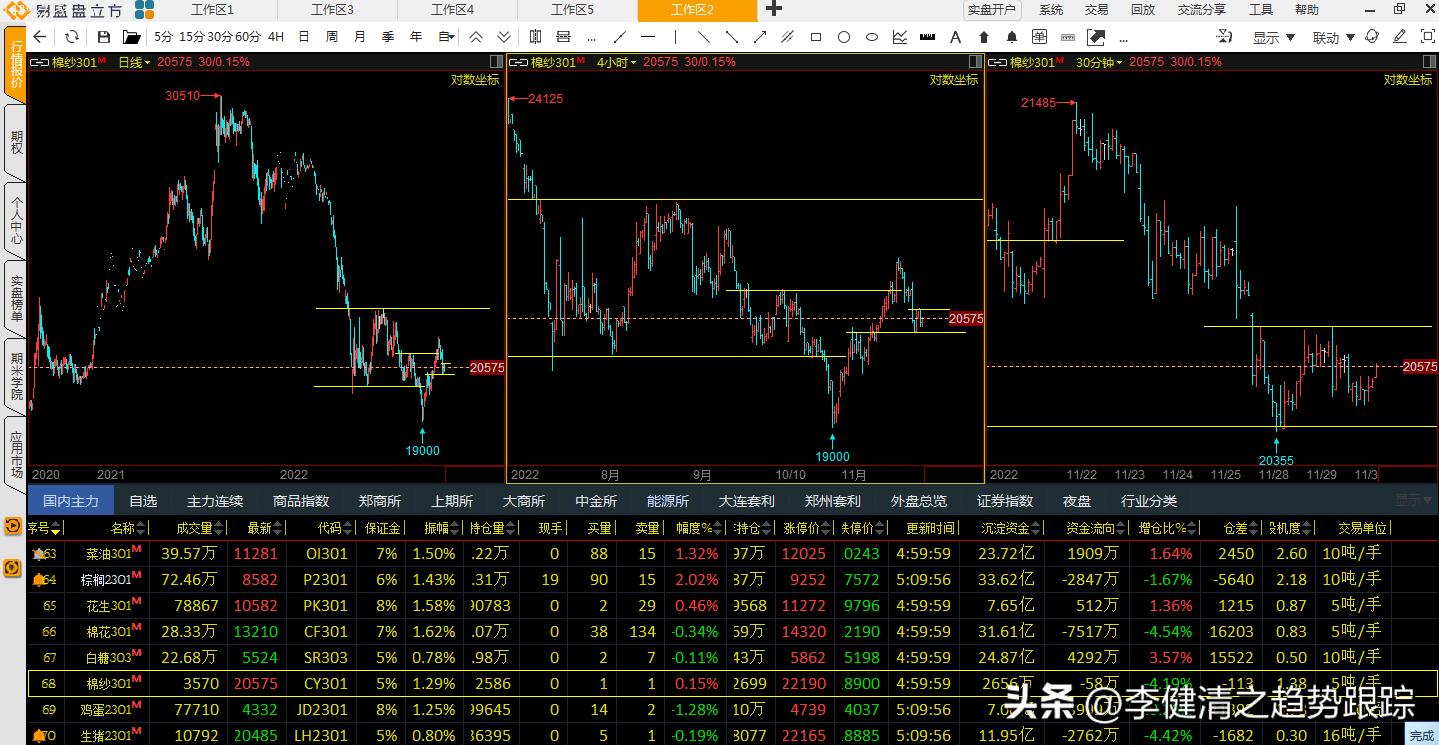The width and height of the screenshot is (1439, 745).
Task: Open the custom period '自' dropdown
Action: (x=447, y=37)
